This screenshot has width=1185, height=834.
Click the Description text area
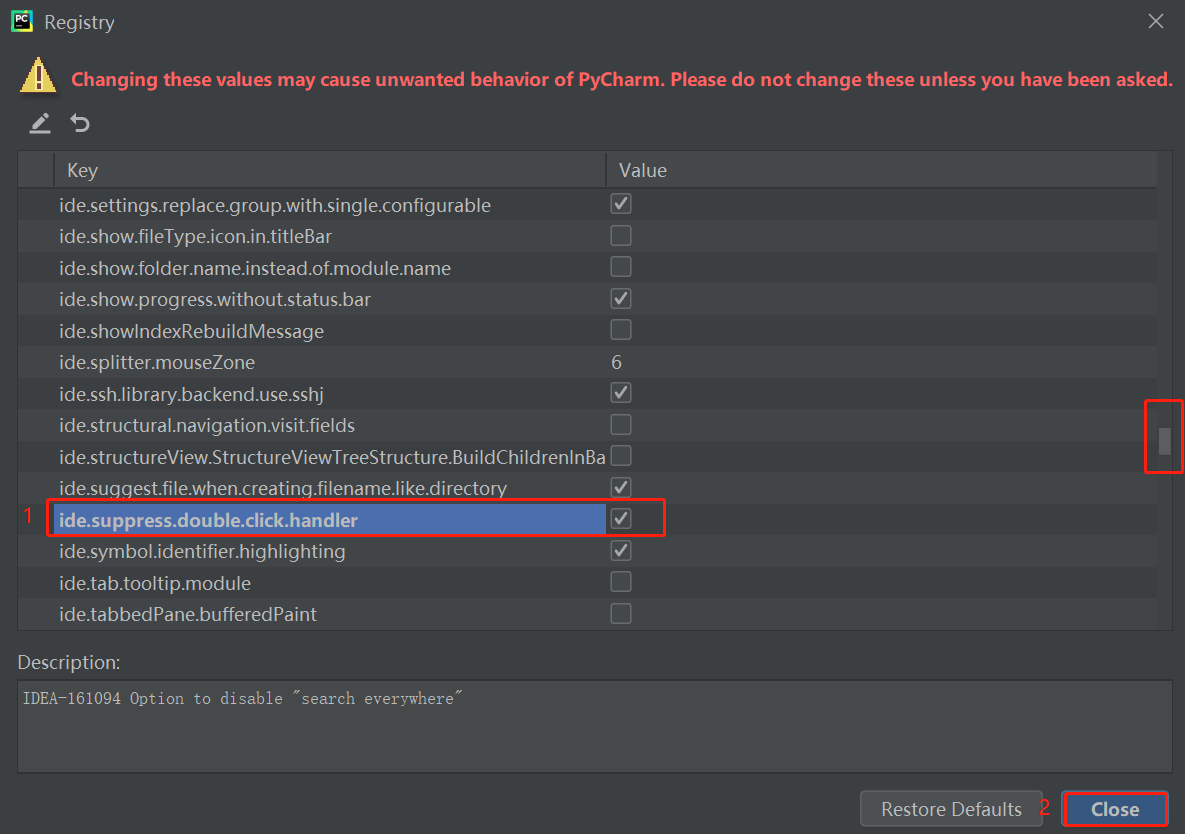pyautogui.click(x=595, y=726)
